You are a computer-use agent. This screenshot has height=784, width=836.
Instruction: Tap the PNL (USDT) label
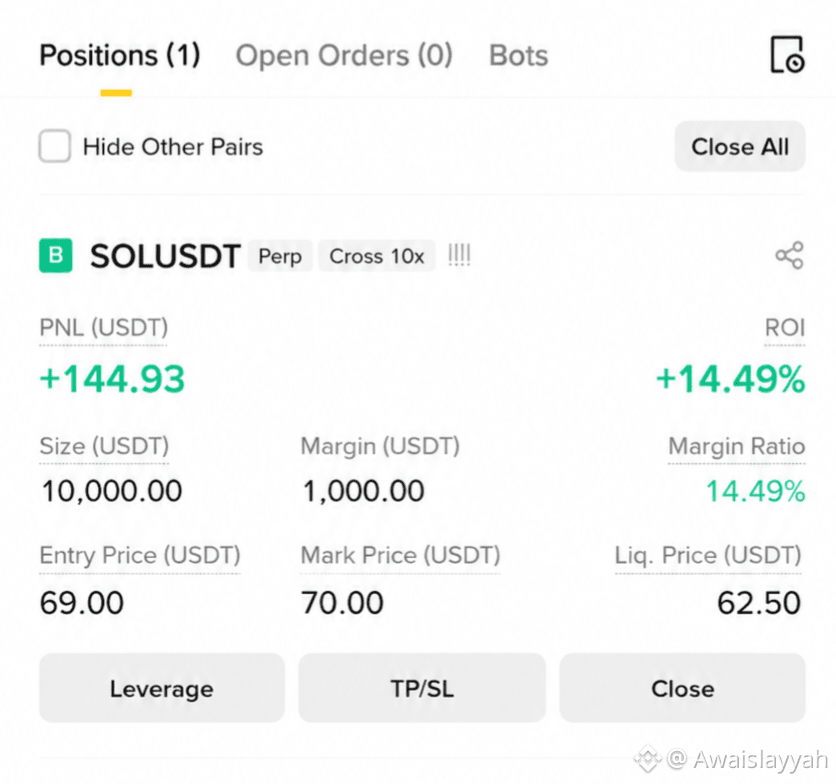[103, 327]
